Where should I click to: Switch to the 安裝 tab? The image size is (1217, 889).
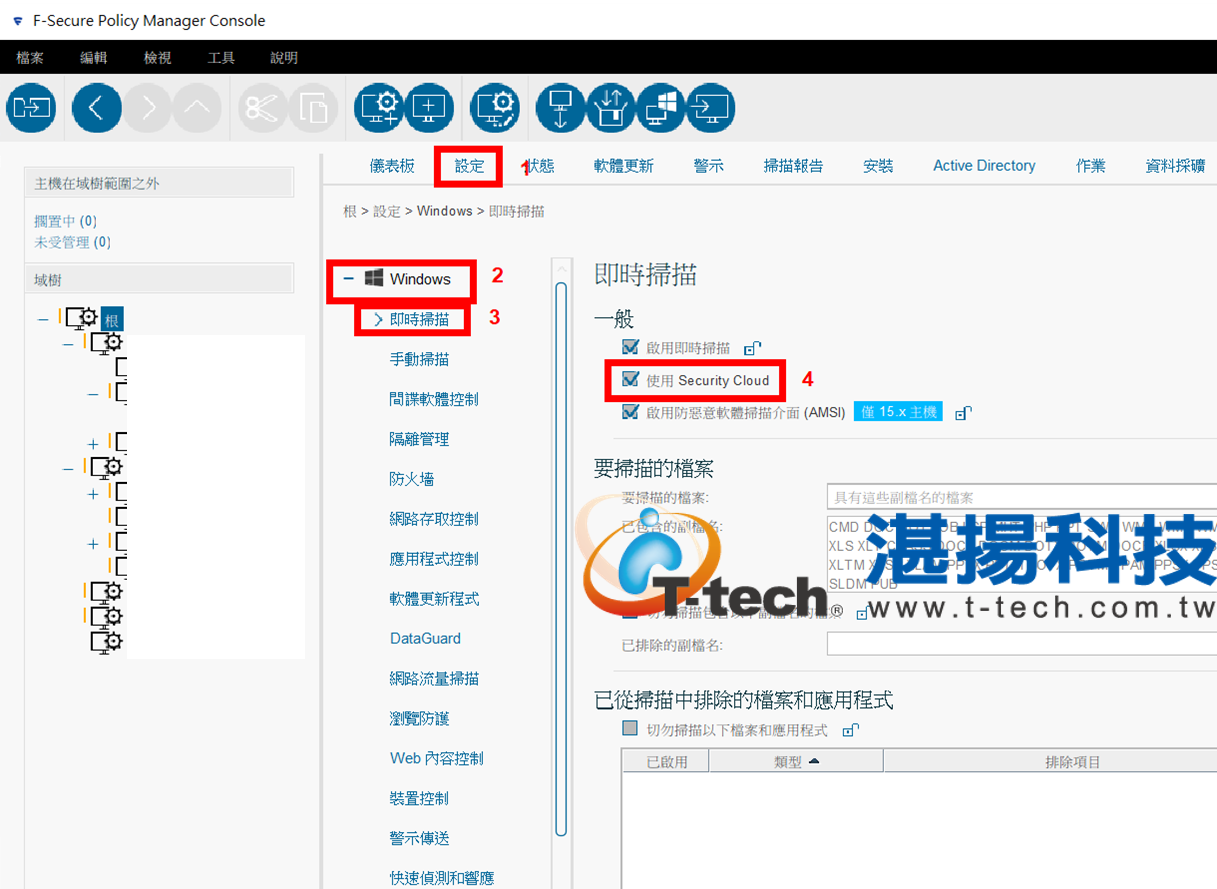click(x=878, y=166)
